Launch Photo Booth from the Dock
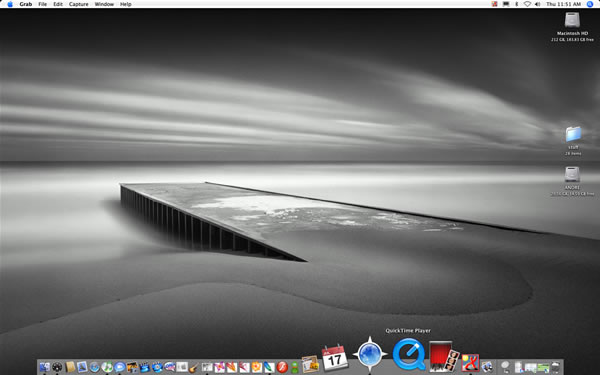Screen dimensions: 600x375 pyautogui.click(x=444, y=356)
